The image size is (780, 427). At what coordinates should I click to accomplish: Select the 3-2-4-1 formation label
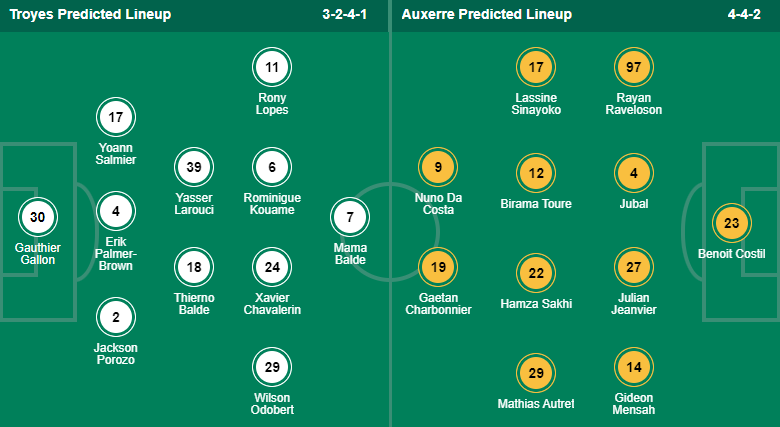click(344, 14)
